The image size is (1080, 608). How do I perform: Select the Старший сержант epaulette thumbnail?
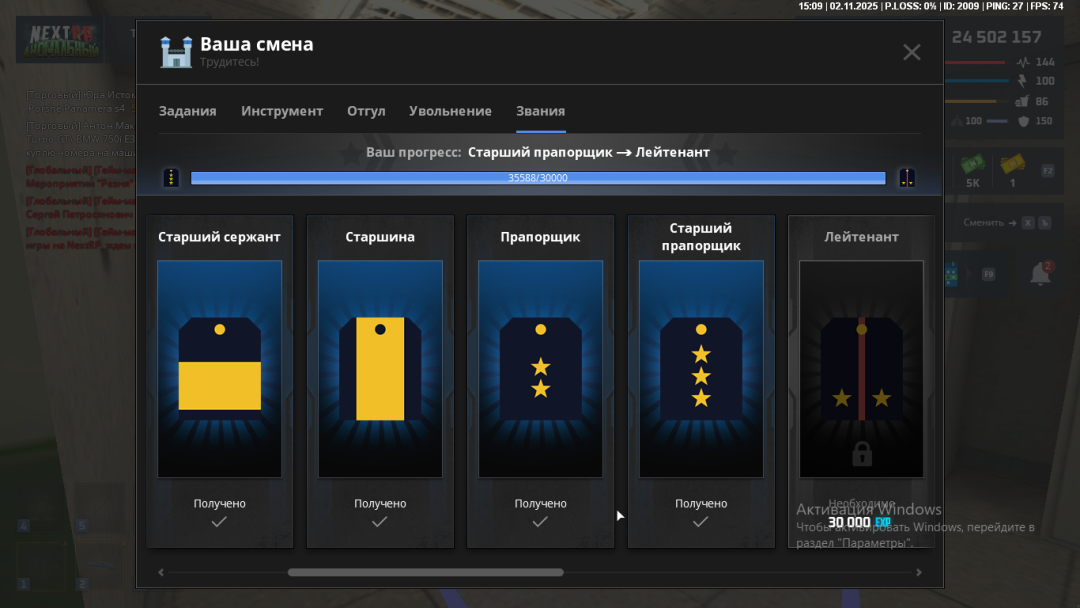[x=219, y=368]
